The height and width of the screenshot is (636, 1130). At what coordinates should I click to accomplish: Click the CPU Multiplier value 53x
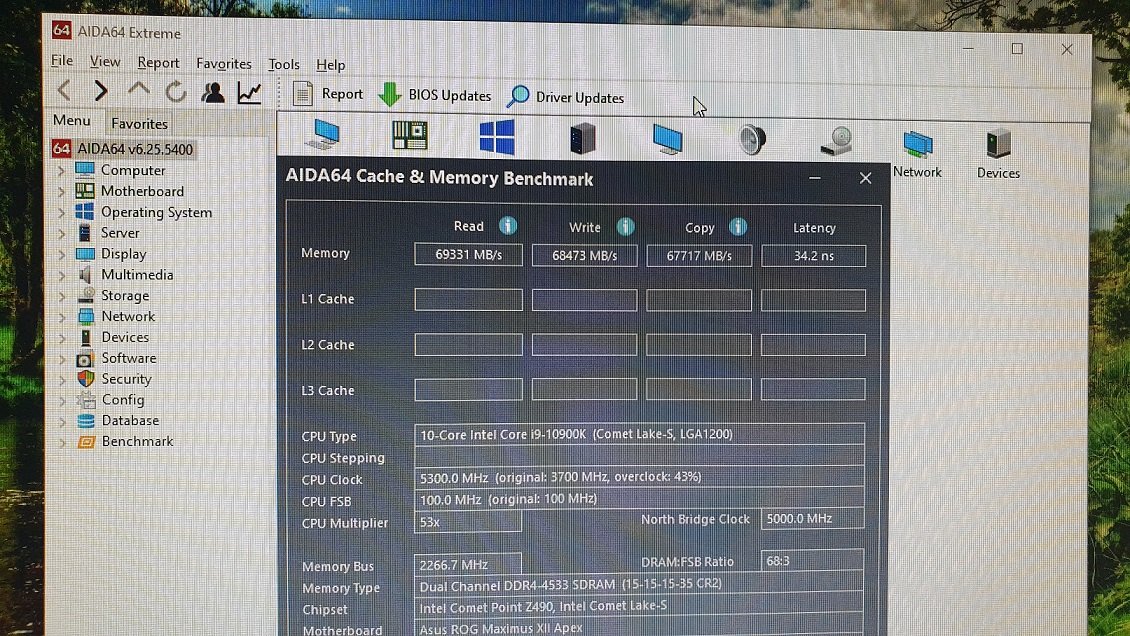(468, 522)
